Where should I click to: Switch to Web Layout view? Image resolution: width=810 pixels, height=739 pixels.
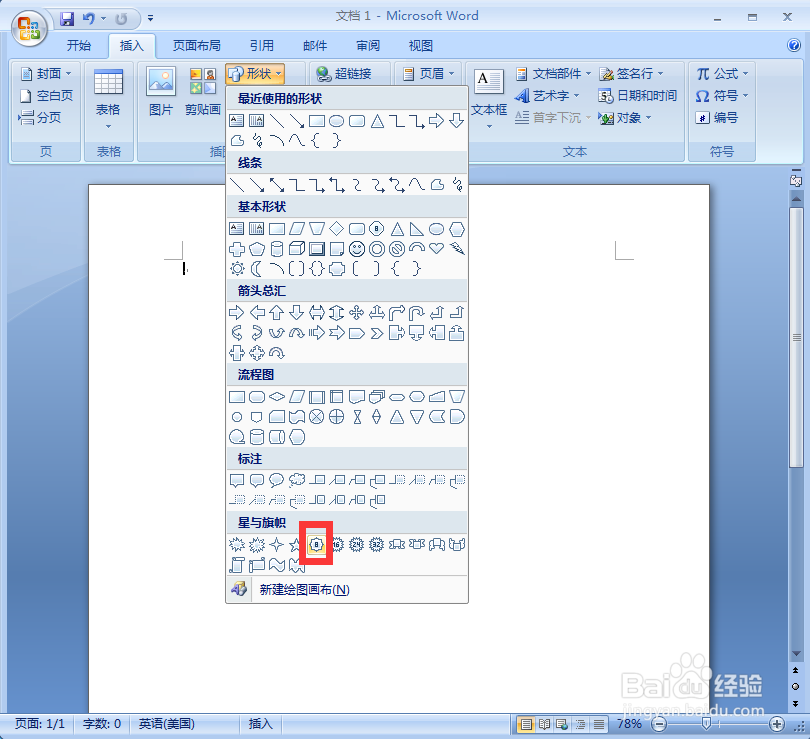coord(562,724)
